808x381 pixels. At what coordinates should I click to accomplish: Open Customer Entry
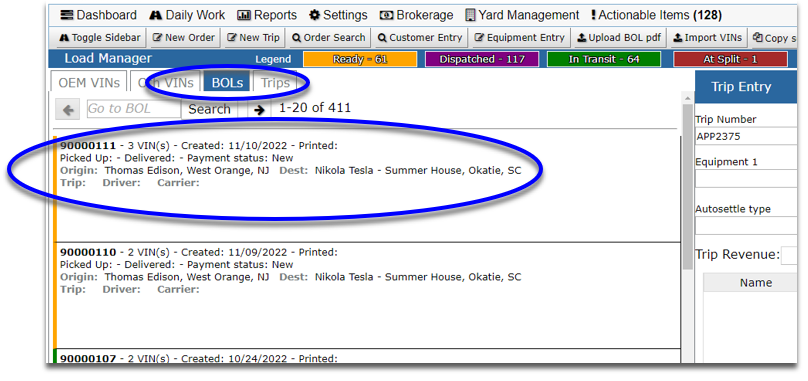419,38
